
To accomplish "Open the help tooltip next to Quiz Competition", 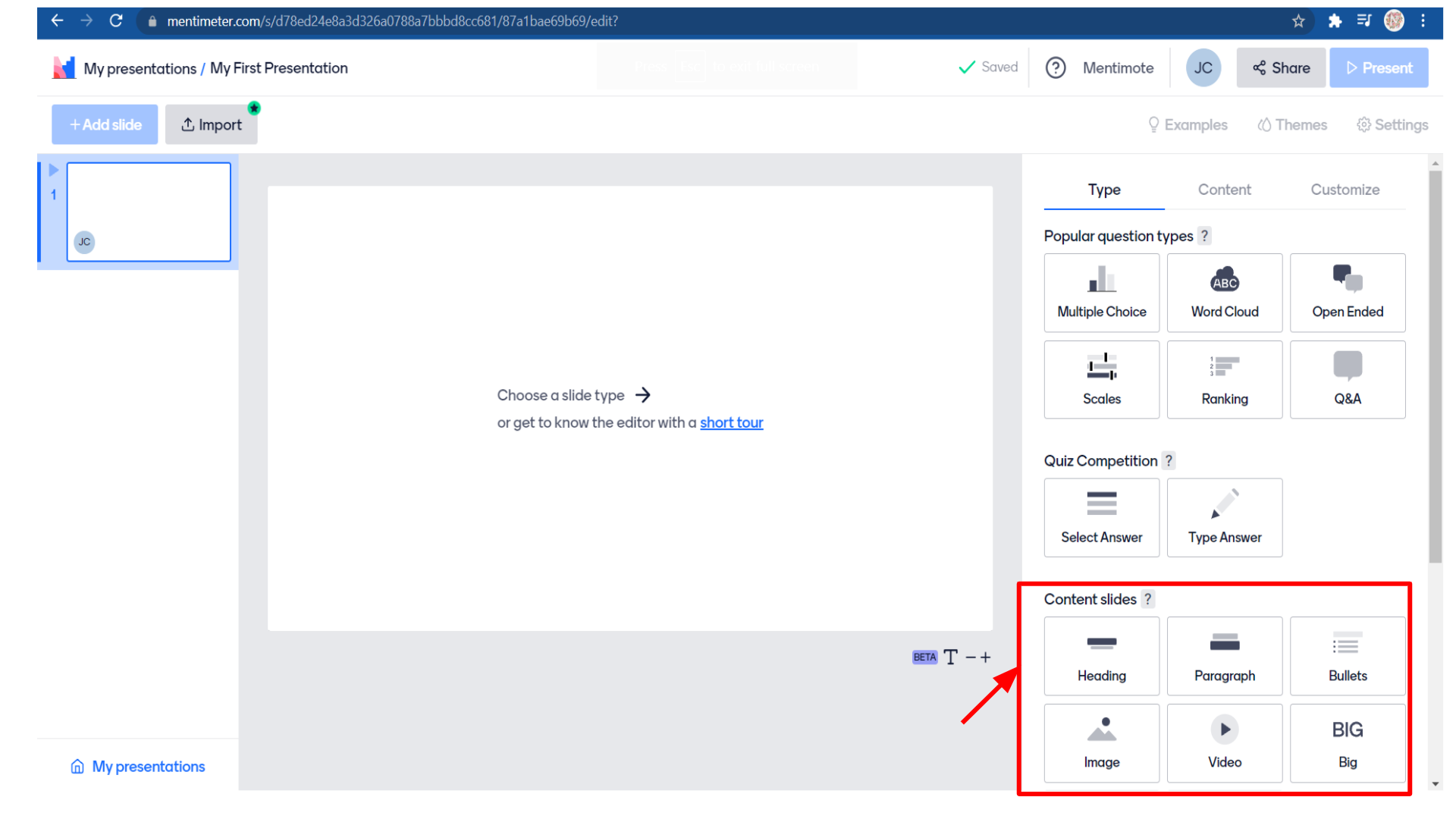I will click(x=1169, y=460).
